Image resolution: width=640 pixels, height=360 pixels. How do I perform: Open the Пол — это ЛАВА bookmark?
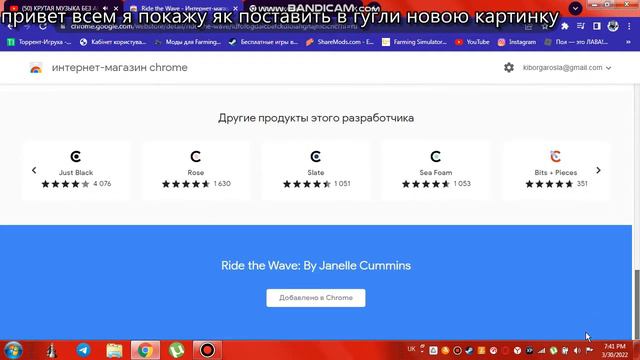[x=576, y=42]
